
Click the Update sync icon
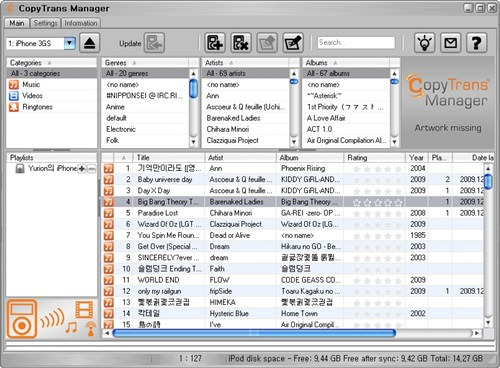coord(154,43)
